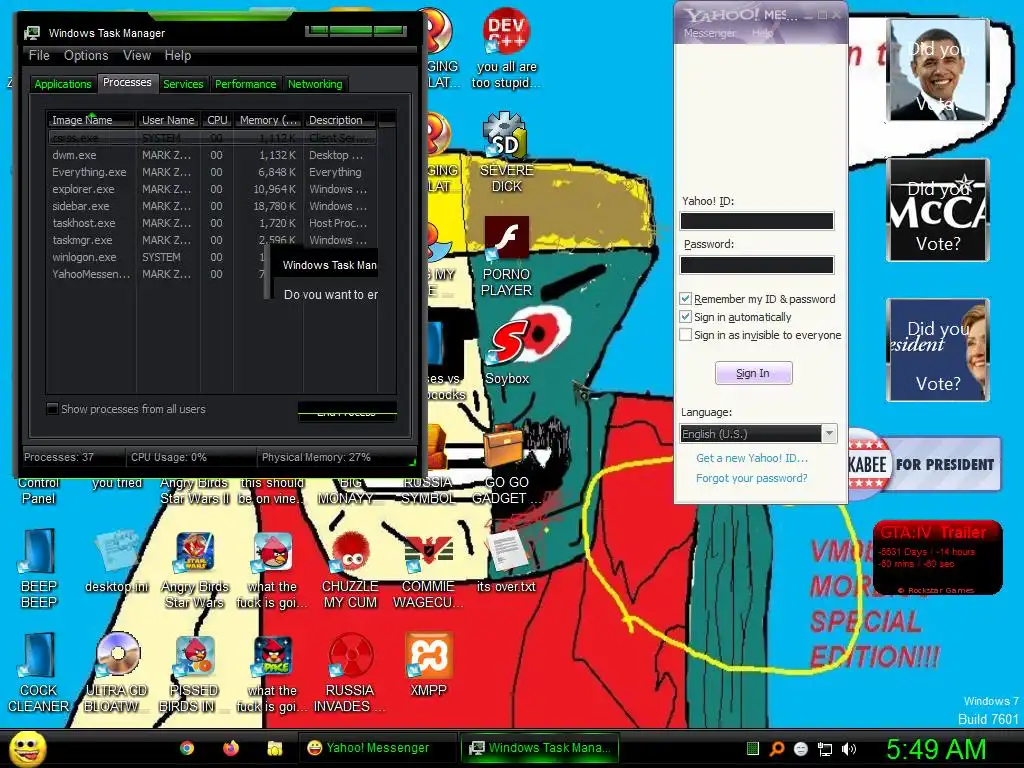The height and width of the screenshot is (768, 1024).
Task: Sort by Memory column header
Action: tap(268, 120)
